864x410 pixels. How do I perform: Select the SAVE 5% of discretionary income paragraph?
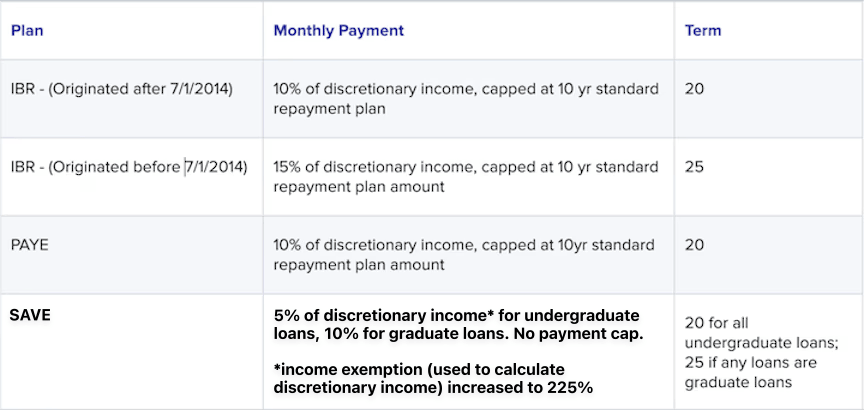pos(456,323)
